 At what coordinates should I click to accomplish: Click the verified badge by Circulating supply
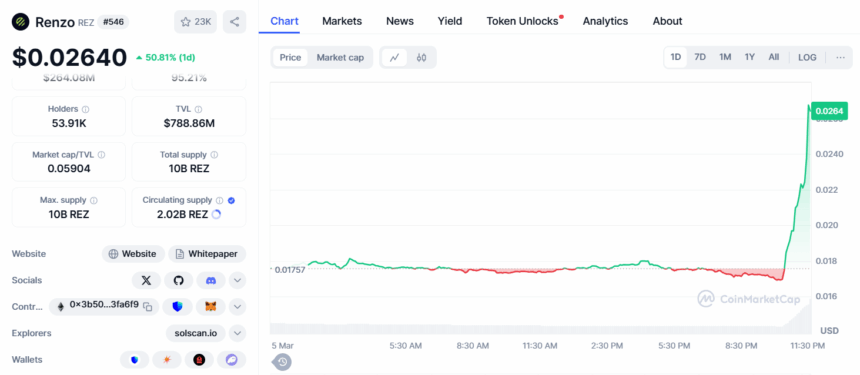(231, 201)
